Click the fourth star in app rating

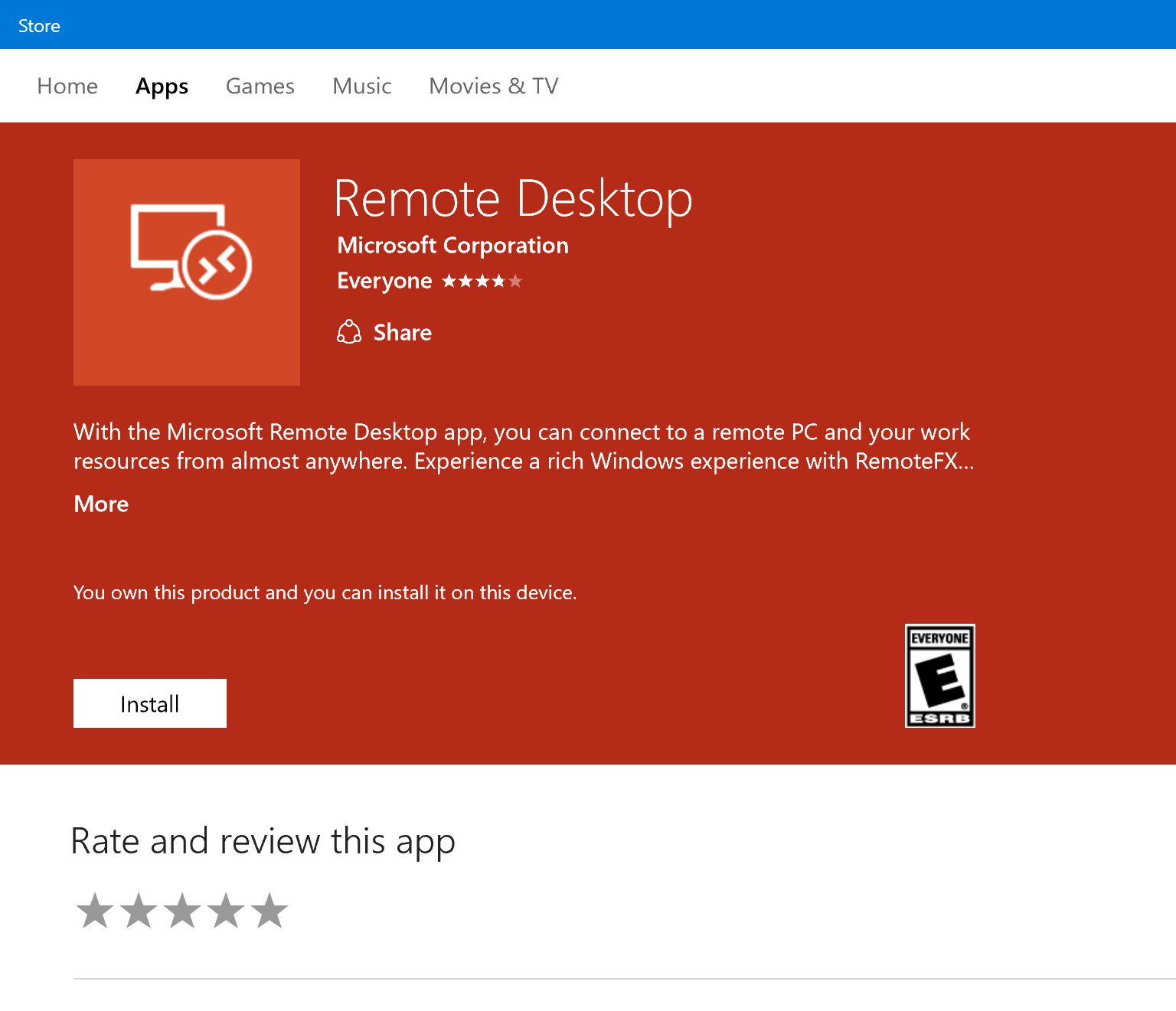[500, 281]
